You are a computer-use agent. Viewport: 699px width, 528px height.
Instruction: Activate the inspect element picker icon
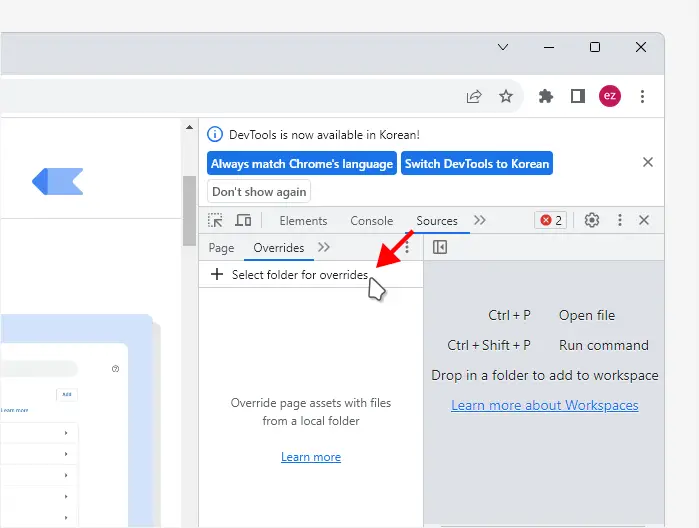coord(215,220)
